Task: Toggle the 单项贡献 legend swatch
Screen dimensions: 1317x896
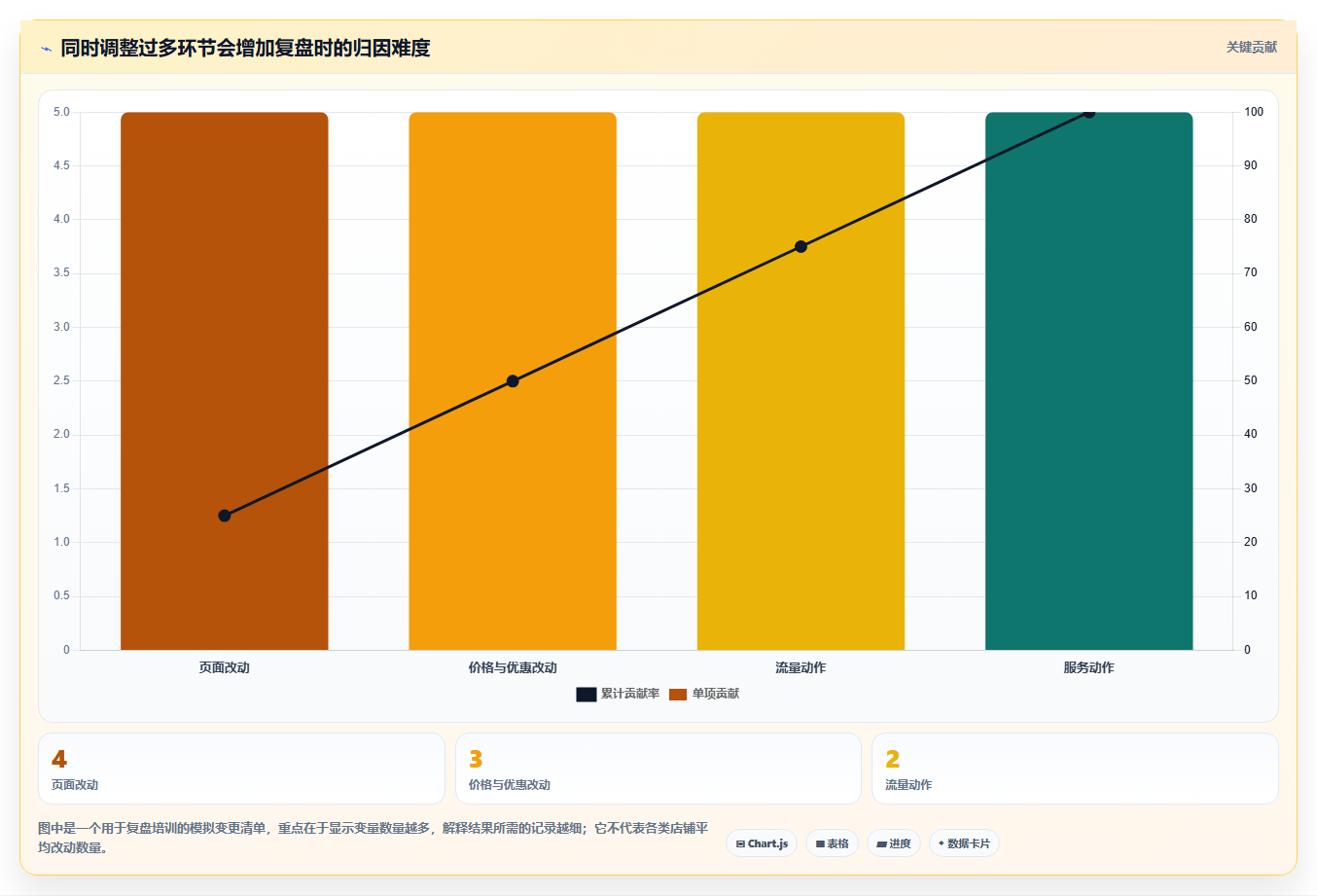Action: pyautogui.click(x=678, y=694)
